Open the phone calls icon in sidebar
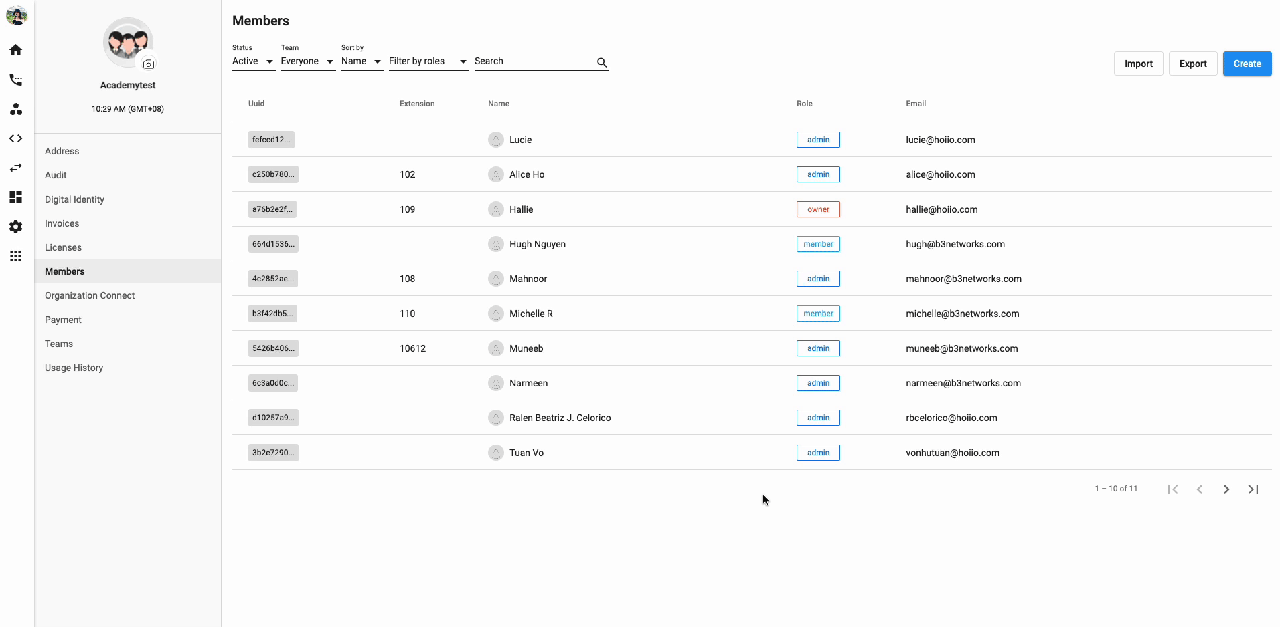The image size is (1280, 627). tap(15, 80)
